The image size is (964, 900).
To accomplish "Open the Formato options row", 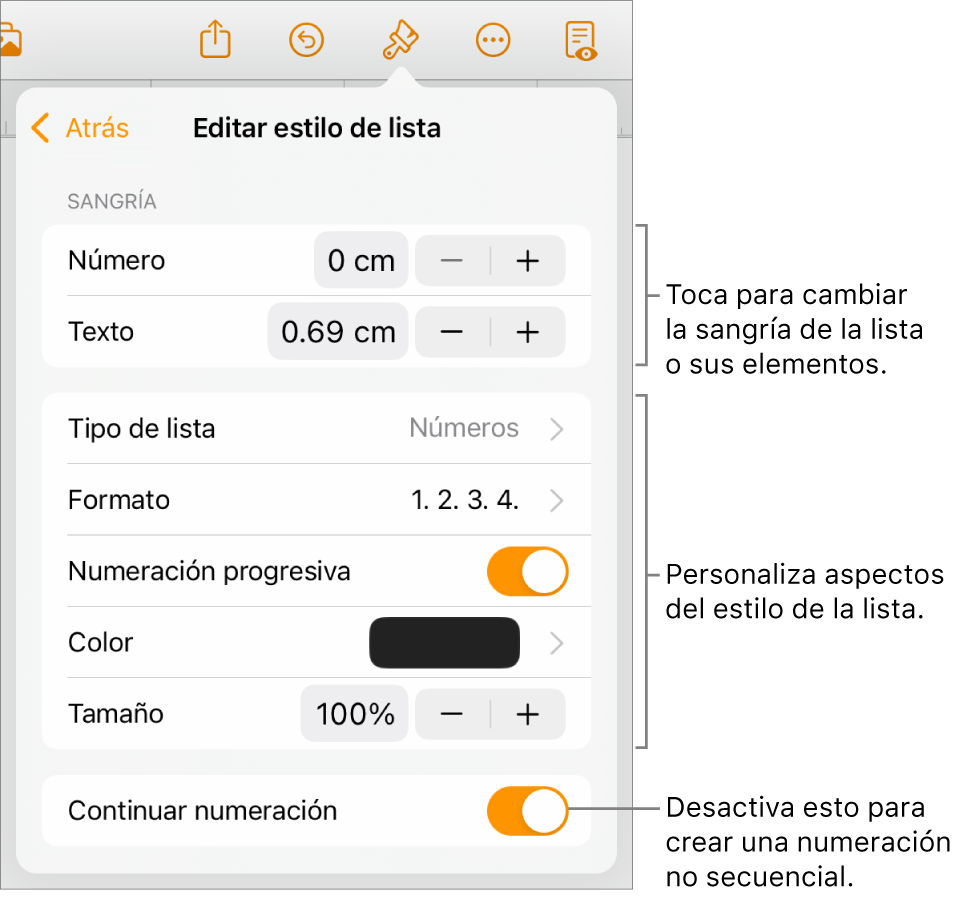I will coord(317,500).
